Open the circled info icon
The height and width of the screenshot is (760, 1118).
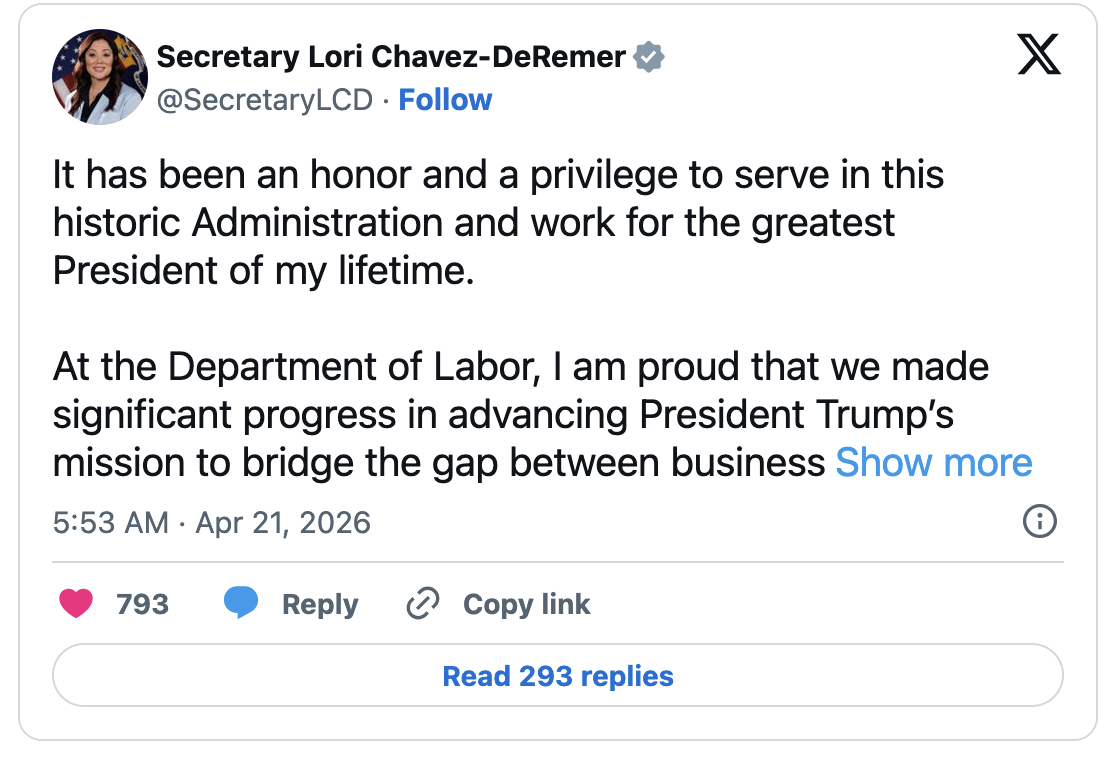1040,521
